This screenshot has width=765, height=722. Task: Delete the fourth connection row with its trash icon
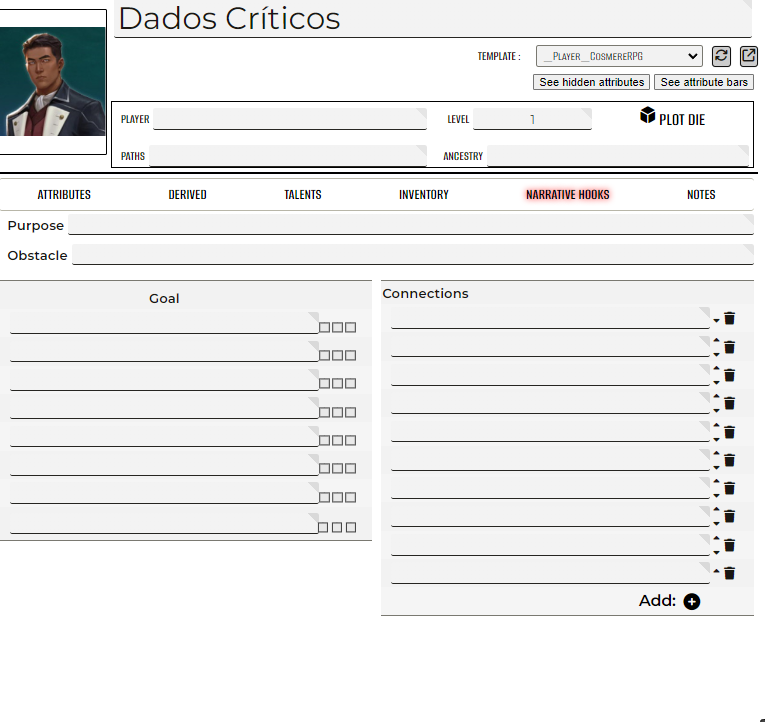coord(729,403)
